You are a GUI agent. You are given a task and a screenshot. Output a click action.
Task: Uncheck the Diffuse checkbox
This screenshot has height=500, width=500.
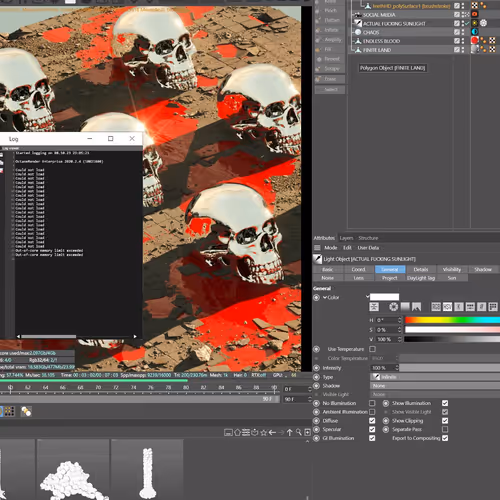[372, 421]
